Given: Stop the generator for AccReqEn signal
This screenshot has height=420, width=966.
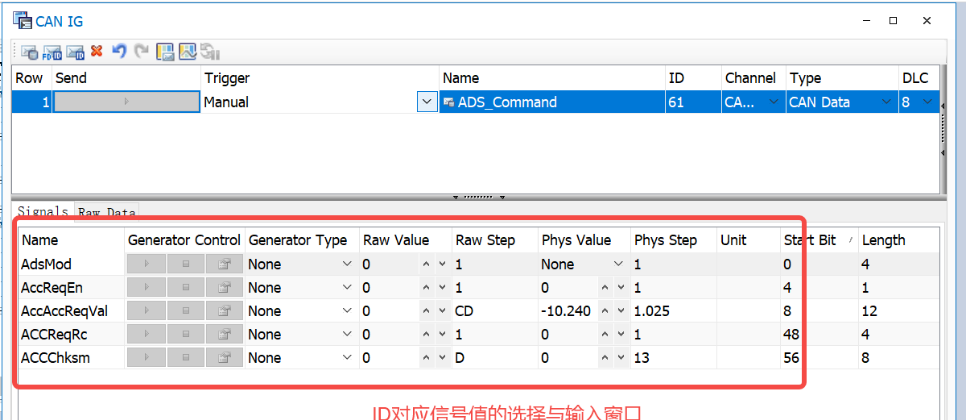Looking at the screenshot, I should [x=185, y=288].
